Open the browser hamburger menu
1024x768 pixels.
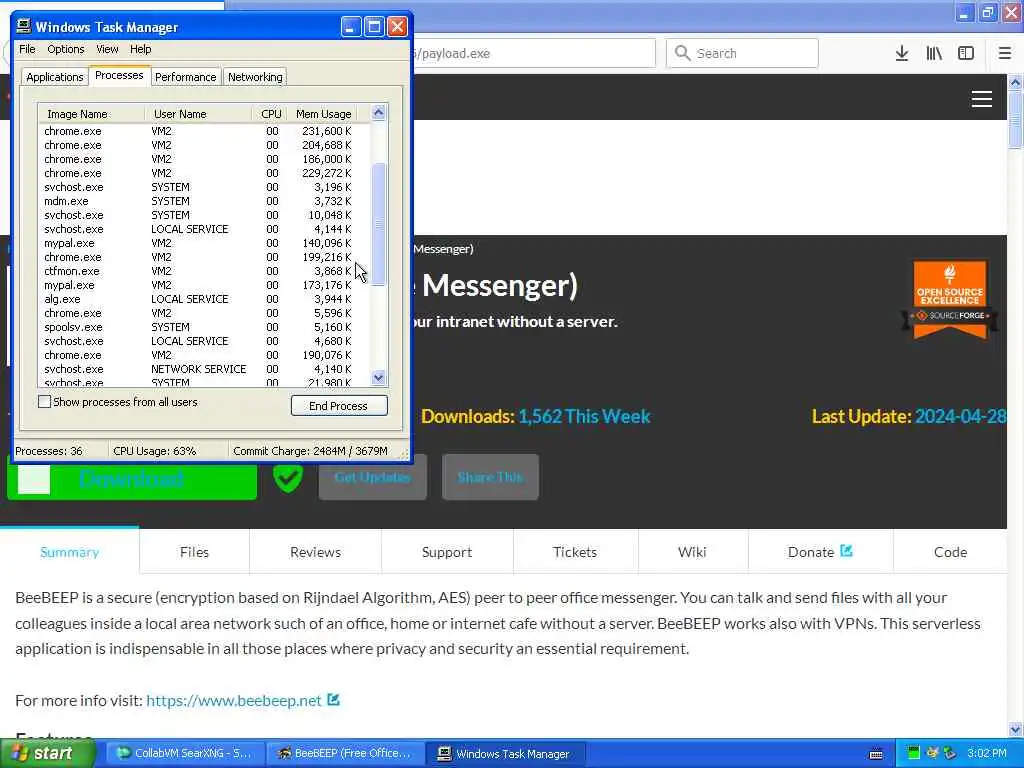pyautogui.click(x=1004, y=54)
